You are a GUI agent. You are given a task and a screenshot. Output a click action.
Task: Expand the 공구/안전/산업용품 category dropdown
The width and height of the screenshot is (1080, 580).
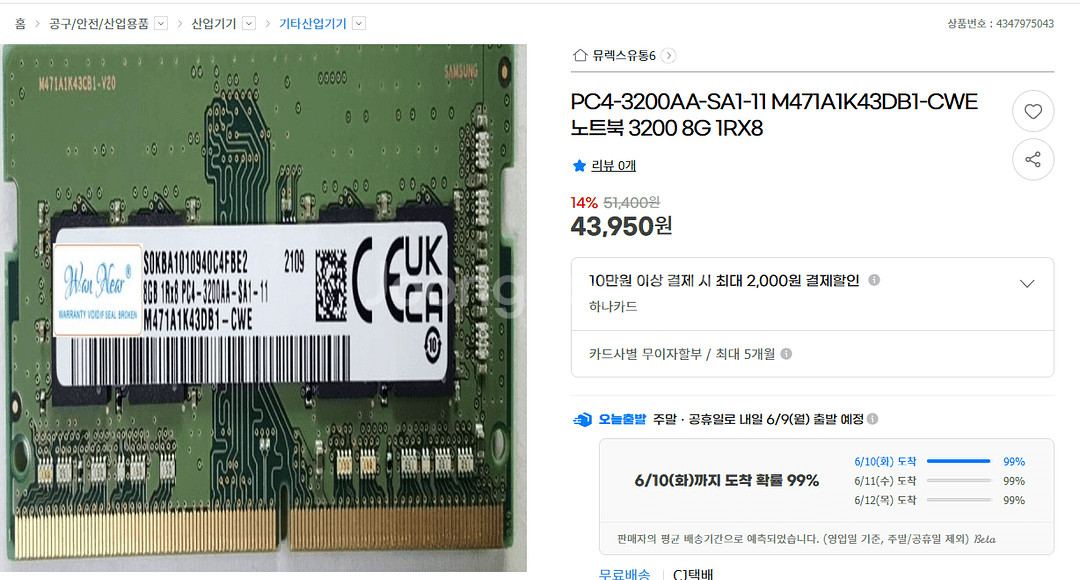pyautogui.click(x=160, y=23)
